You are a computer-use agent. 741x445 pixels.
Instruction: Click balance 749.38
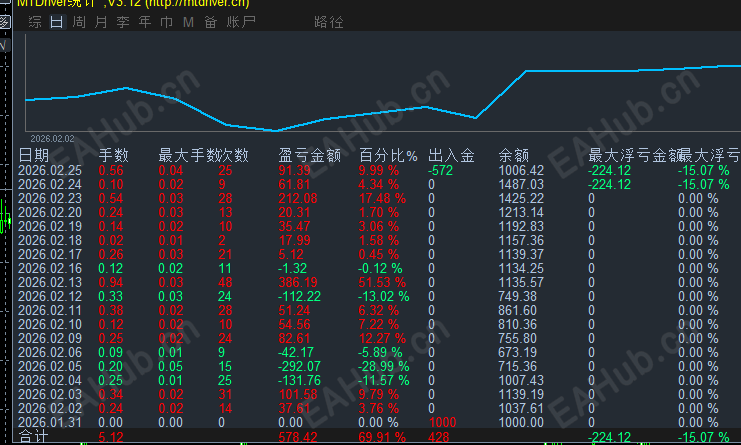(517, 296)
